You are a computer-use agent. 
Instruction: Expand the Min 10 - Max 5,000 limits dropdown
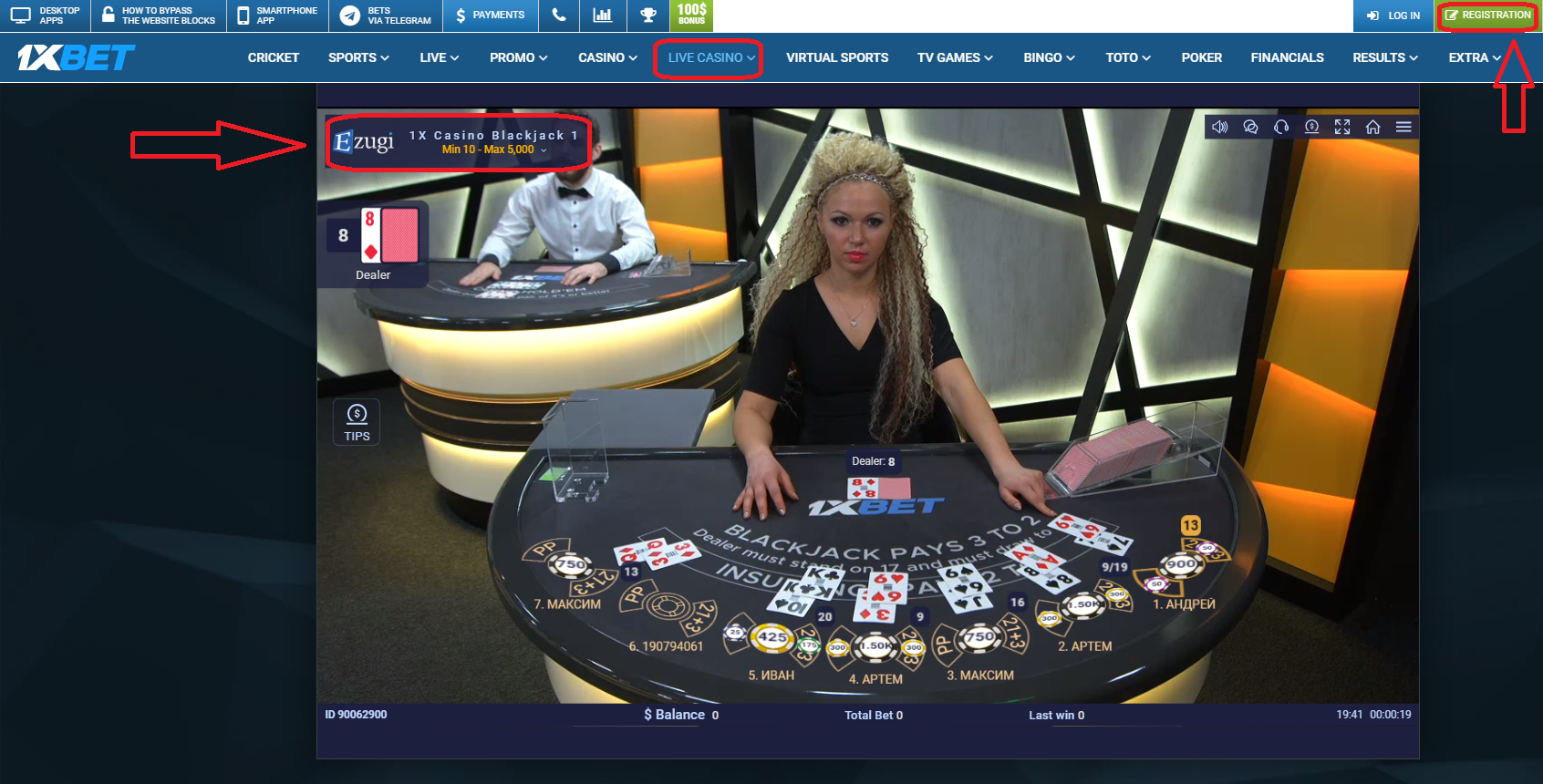pos(494,150)
